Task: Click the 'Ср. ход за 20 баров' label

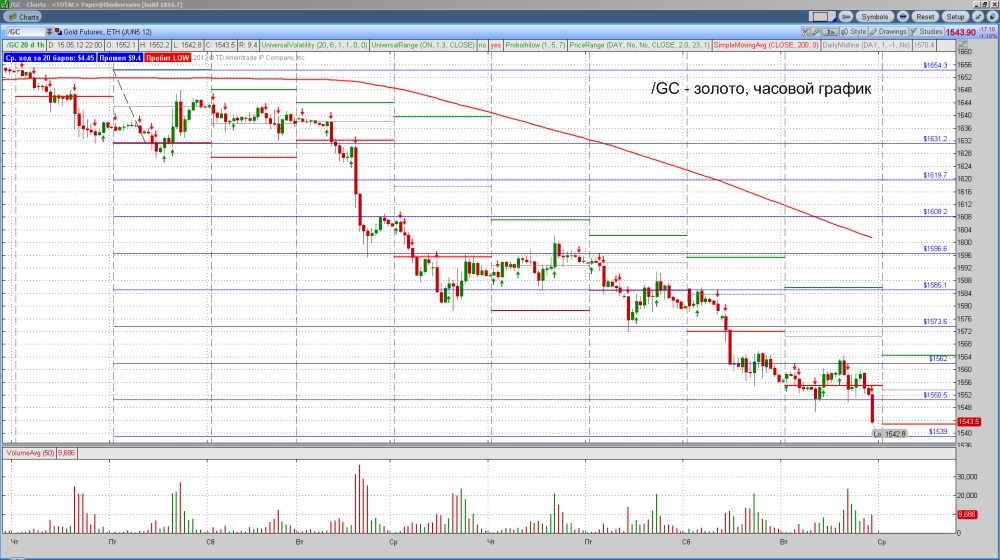Action: coord(50,57)
